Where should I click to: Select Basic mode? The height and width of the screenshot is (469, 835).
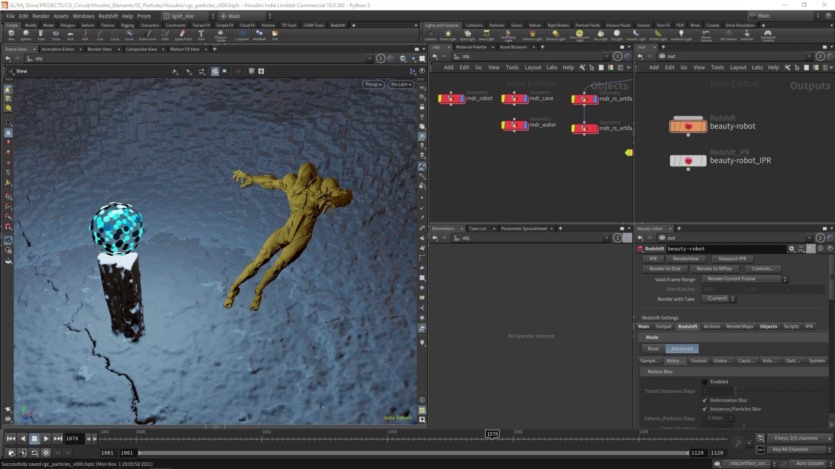653,349
